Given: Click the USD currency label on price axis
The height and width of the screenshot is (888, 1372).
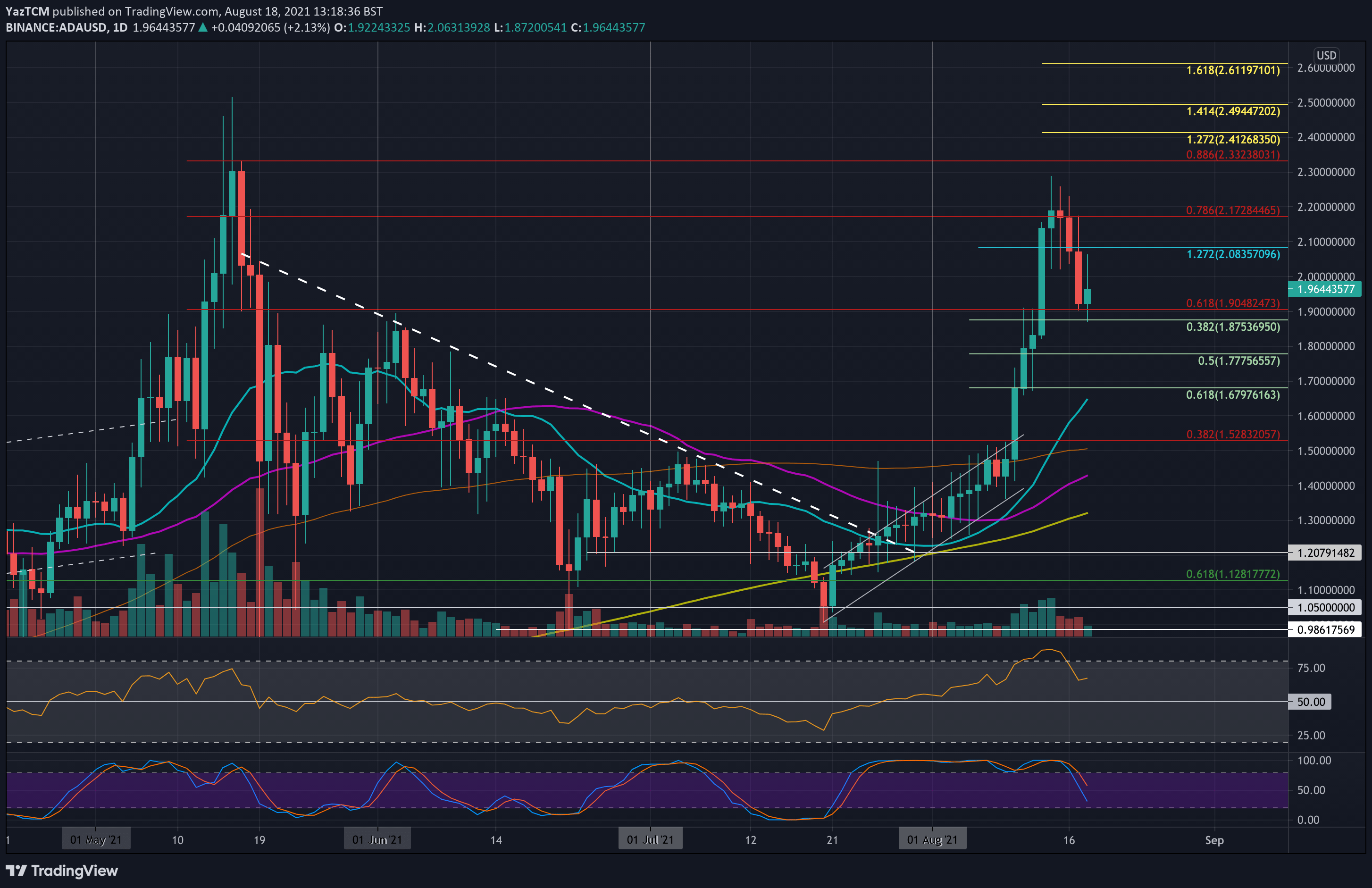Looking at the screenshot, I should coord(1326,55).
